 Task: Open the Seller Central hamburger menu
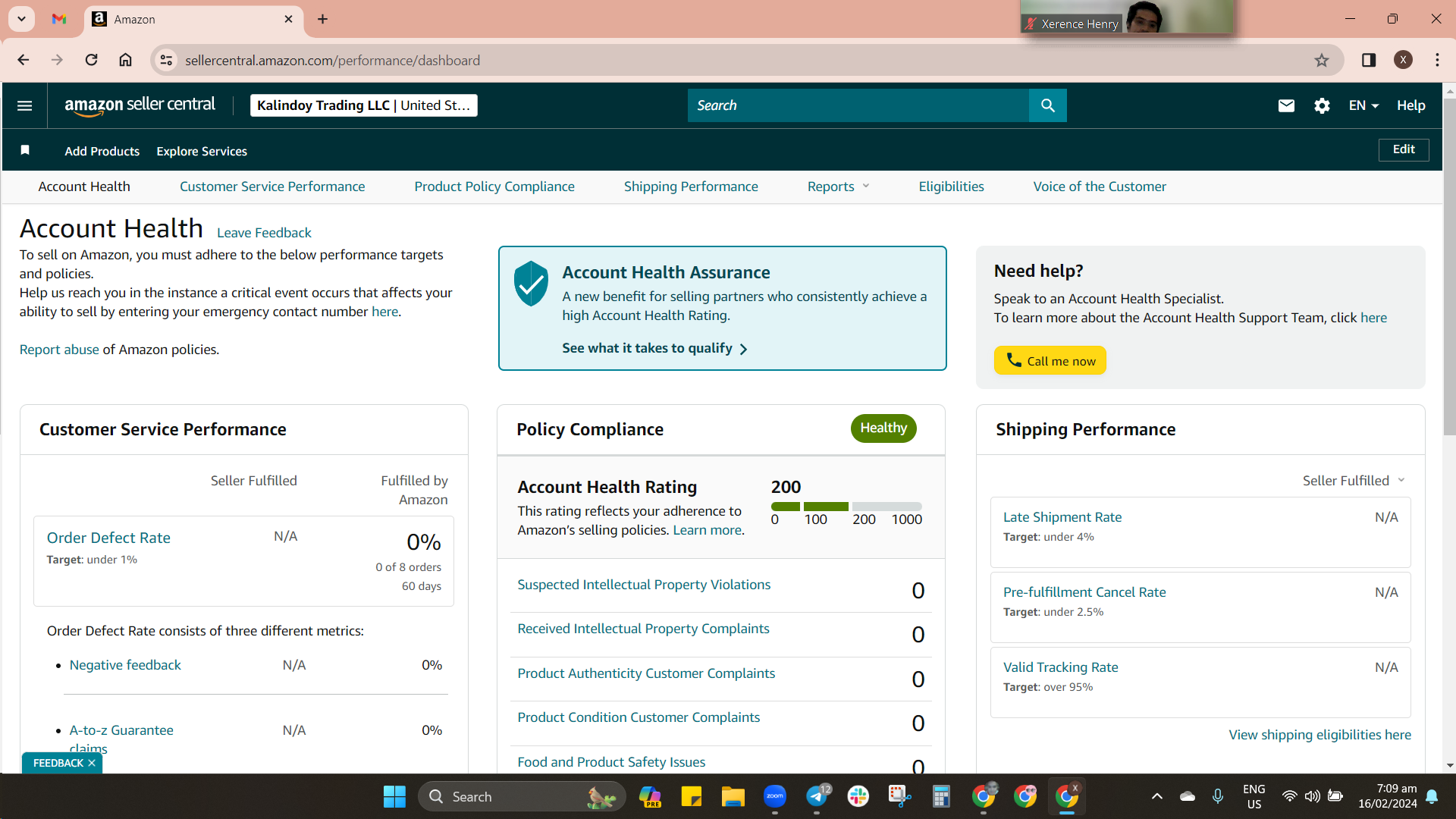(x=24, y=105)
